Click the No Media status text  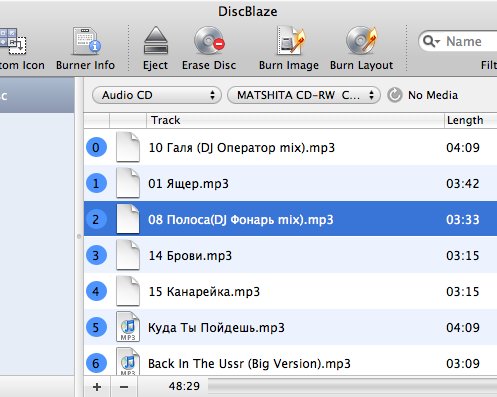[x=433, y=95]
